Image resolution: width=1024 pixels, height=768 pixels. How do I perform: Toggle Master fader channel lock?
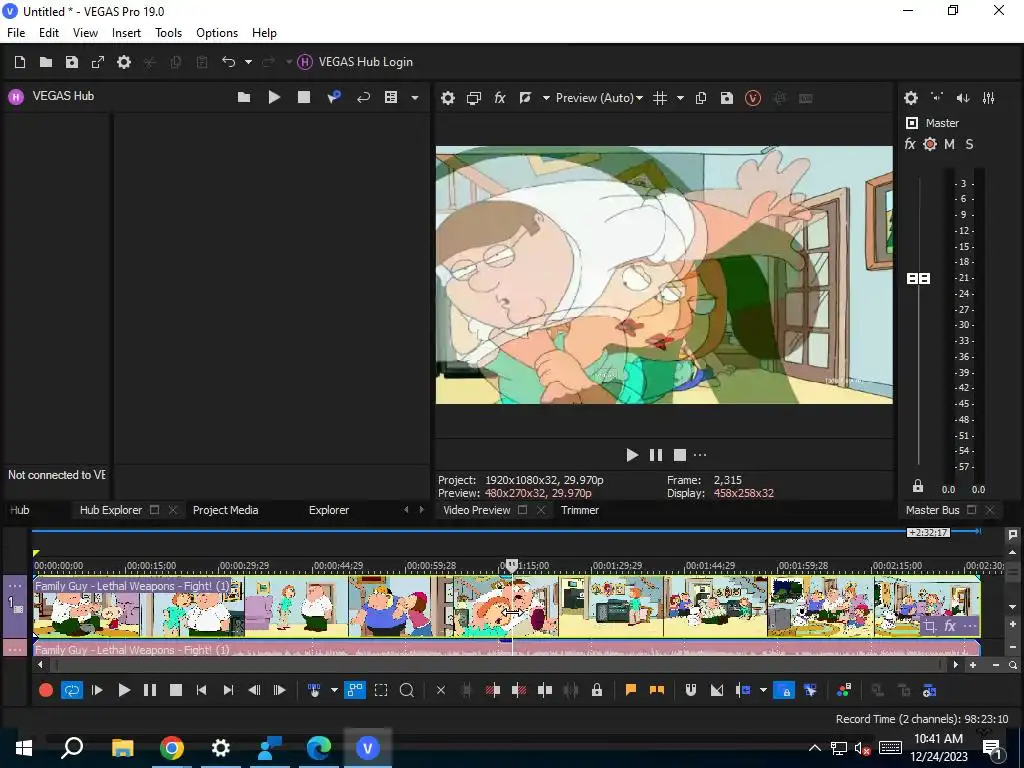918,487
